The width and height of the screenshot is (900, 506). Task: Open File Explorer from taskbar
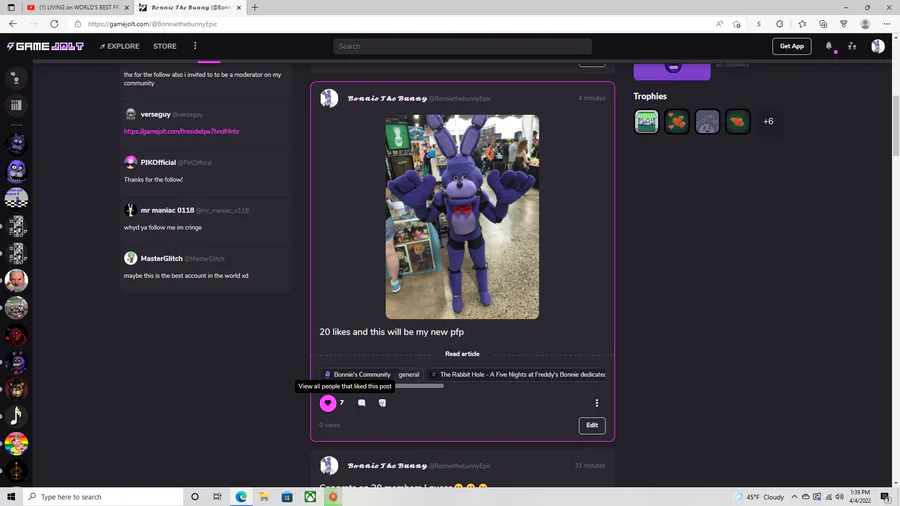pyautogui.click(x=264, y=497)
